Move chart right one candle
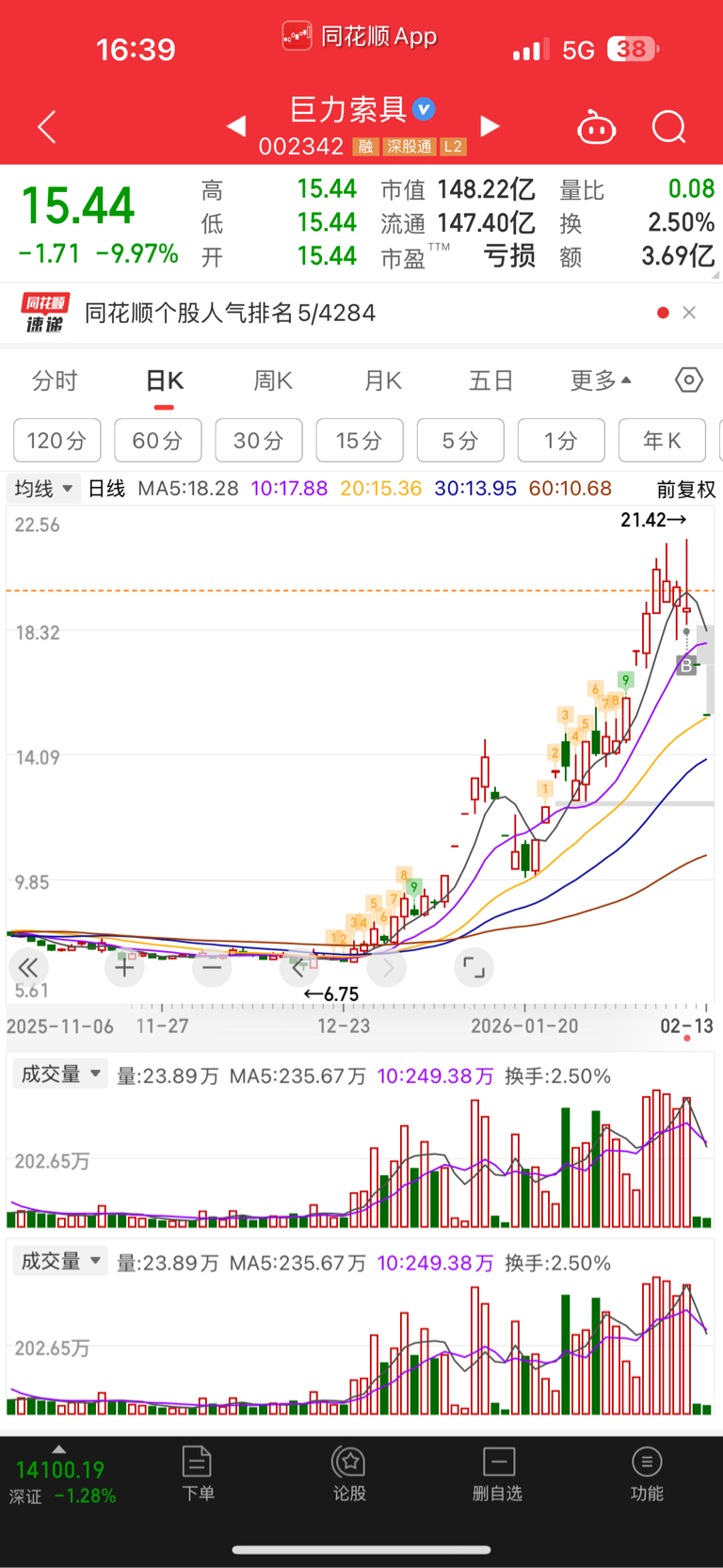723x1568 pixels. coord(387,967)
